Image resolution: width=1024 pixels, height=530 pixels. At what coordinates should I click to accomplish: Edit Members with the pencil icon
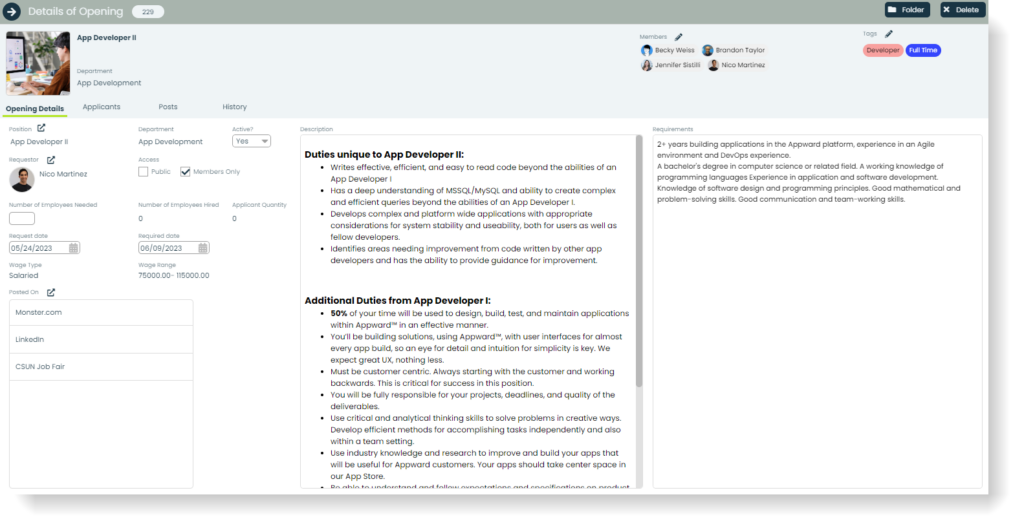(679, 37)
